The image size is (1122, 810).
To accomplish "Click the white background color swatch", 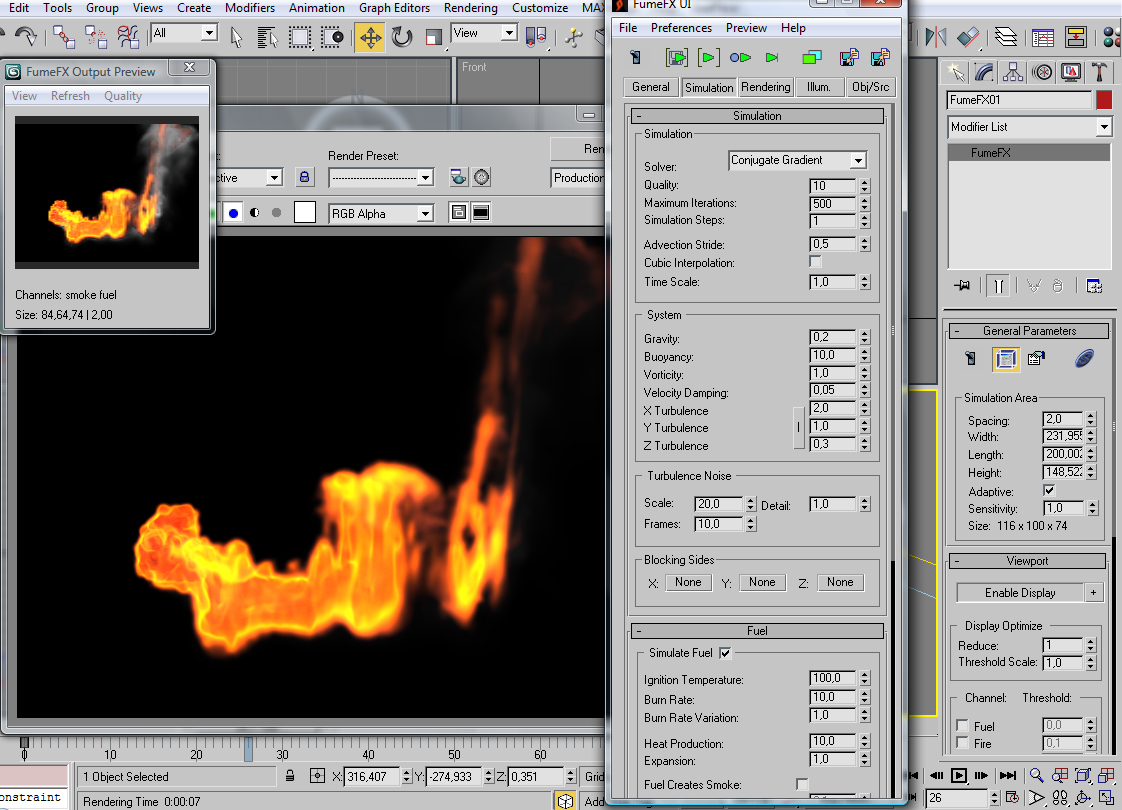I will [305, 213].
